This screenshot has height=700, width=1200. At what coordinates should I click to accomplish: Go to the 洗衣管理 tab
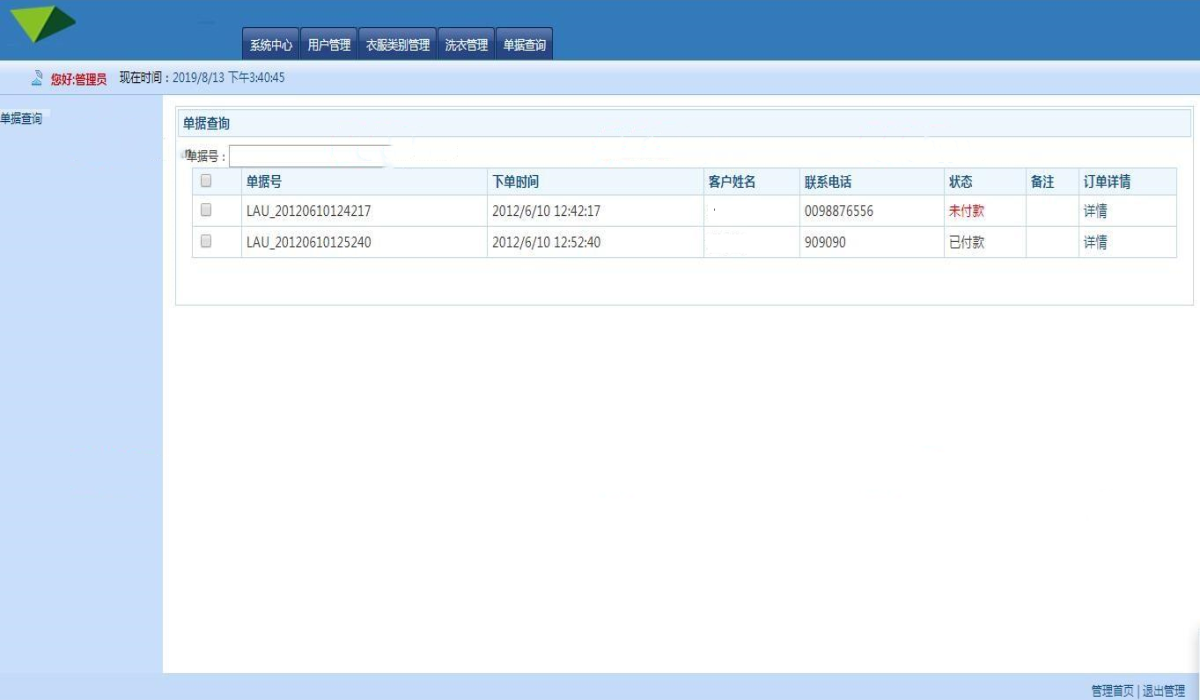click(x=467, y=44)
